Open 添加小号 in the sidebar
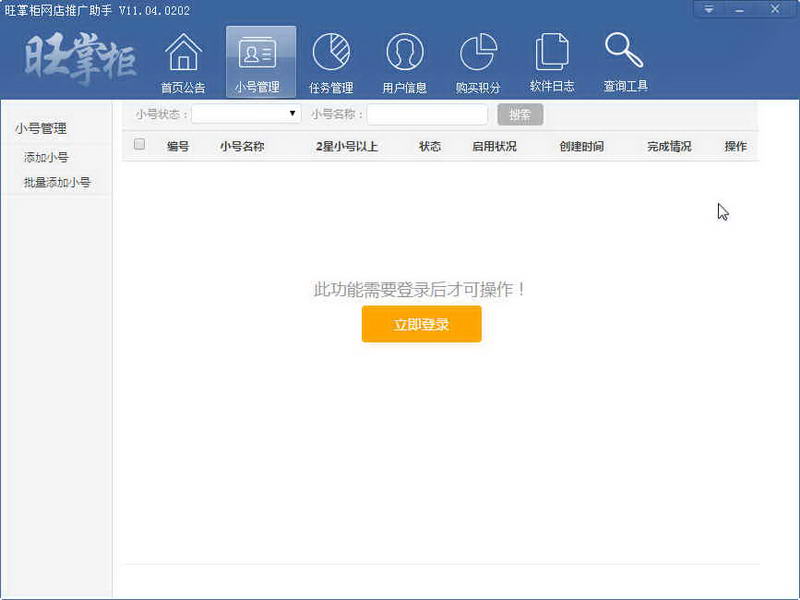800x600 pixels. 46,157
